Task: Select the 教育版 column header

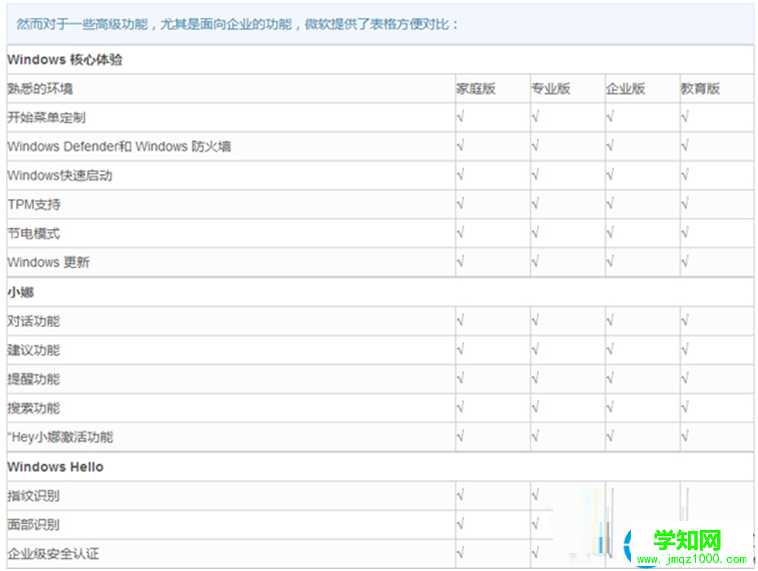Action: click(x=700, y=88)
